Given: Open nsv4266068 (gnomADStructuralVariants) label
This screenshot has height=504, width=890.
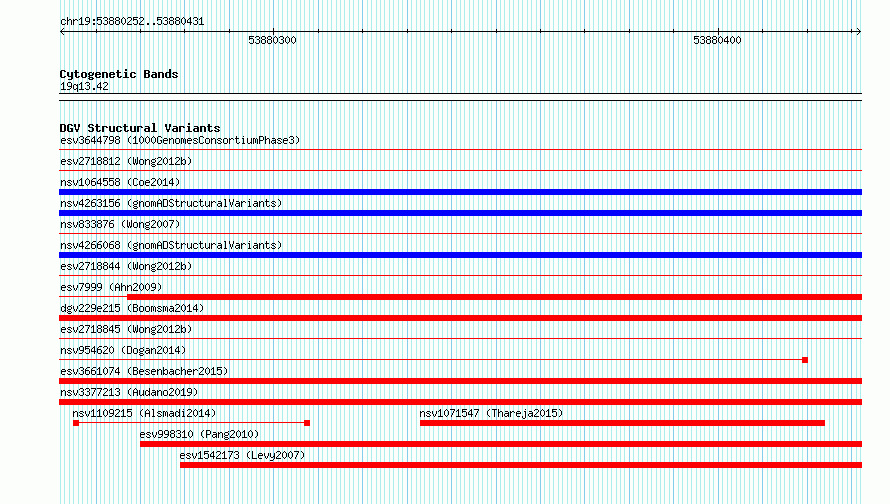Looking at the screenshot, I should [x=171, y=245].
